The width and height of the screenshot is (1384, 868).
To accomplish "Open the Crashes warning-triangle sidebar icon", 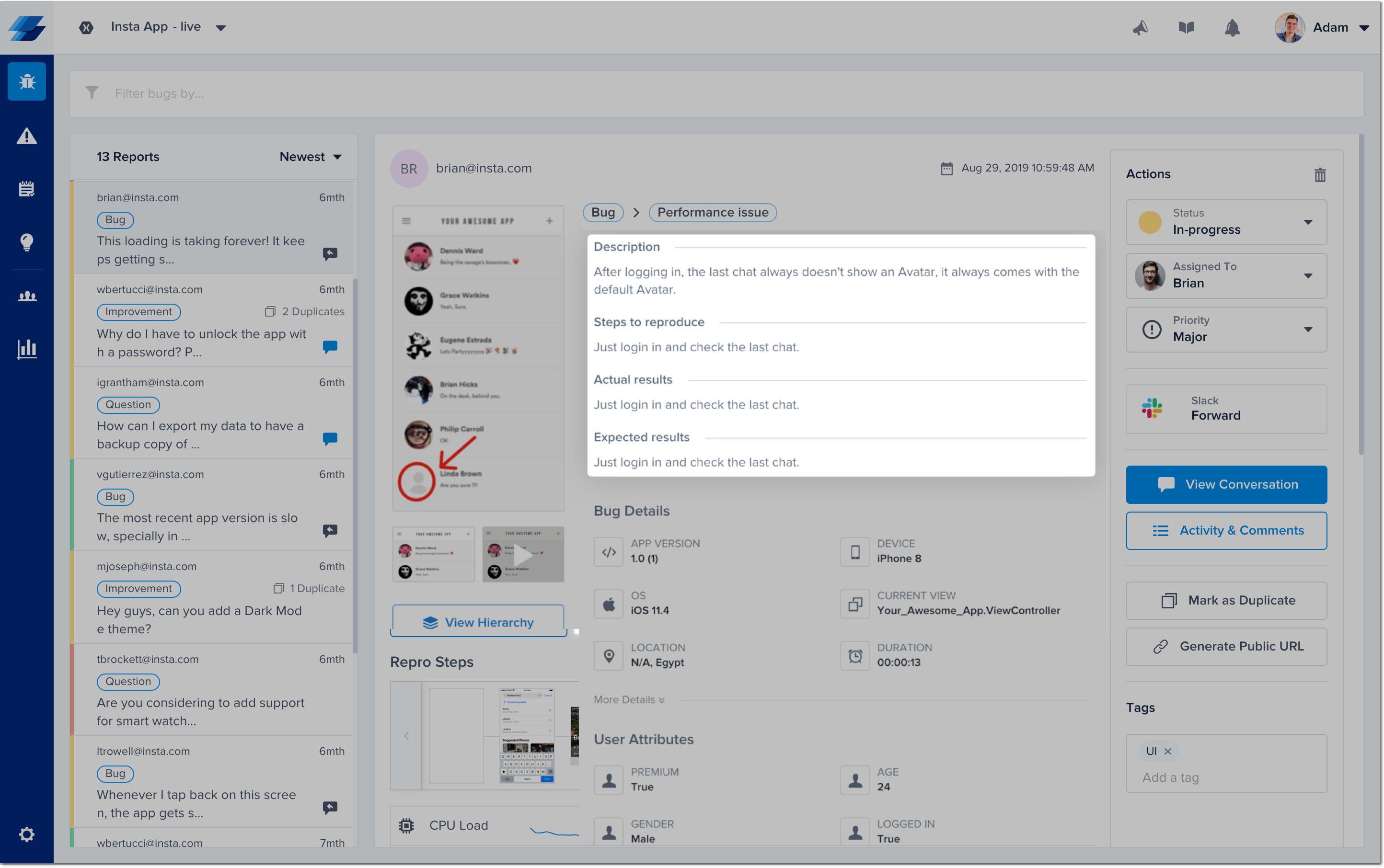I will [x=26, y=136].
